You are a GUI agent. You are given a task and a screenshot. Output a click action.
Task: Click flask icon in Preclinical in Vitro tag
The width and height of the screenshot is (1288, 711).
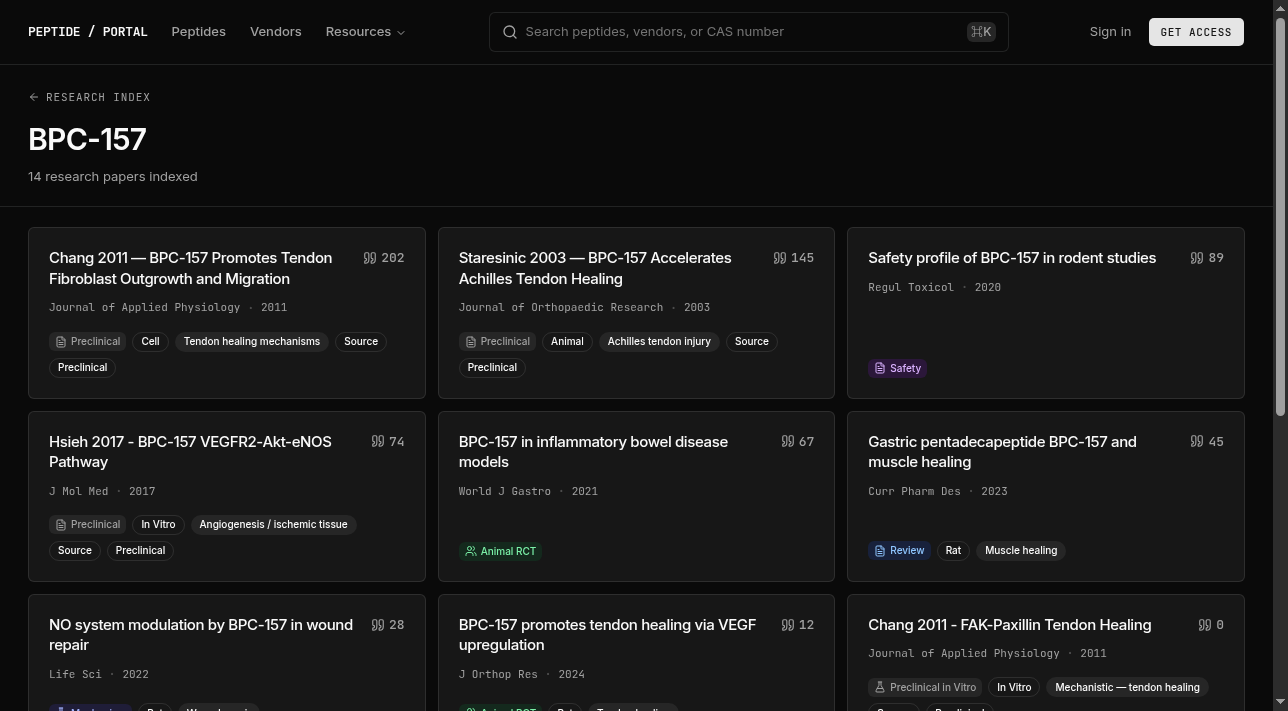(x=880, y=688)
